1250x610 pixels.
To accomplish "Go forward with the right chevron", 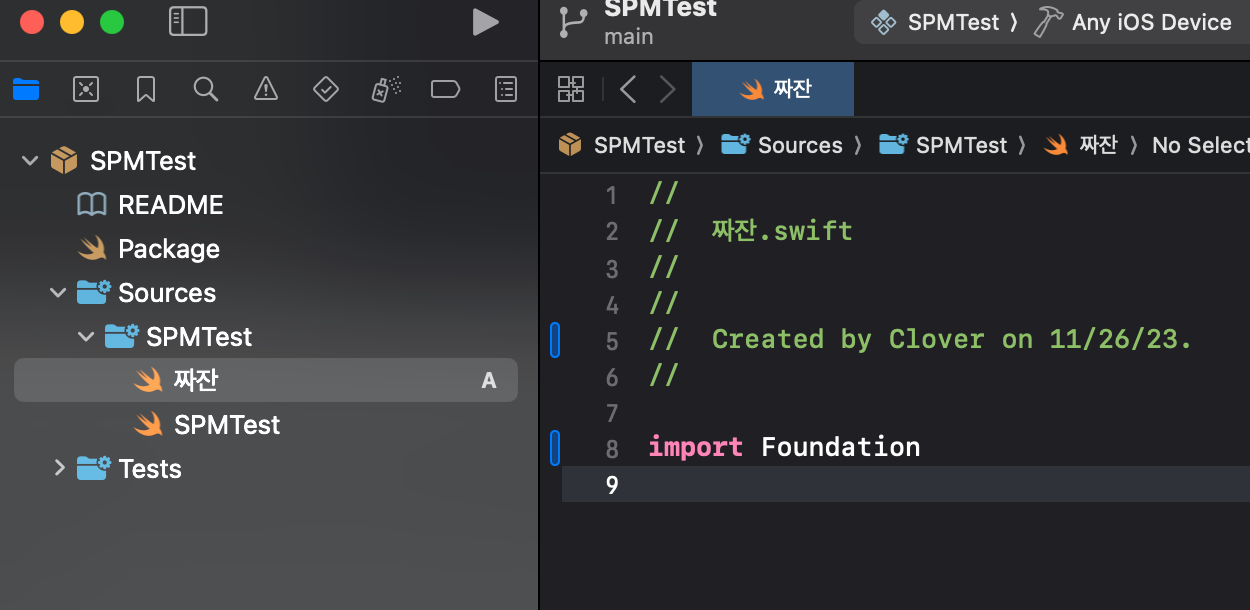I will point(668,89).
